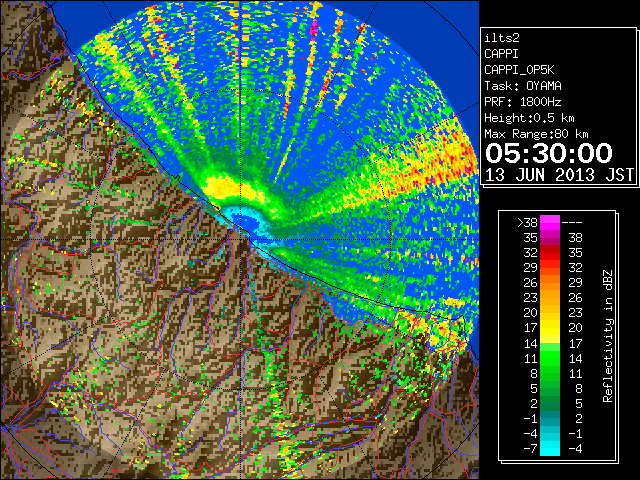This screenshot has width=640, height=480.
Task: Click the "-7" label at legend bottom
Action: click(x=530, y=449)
